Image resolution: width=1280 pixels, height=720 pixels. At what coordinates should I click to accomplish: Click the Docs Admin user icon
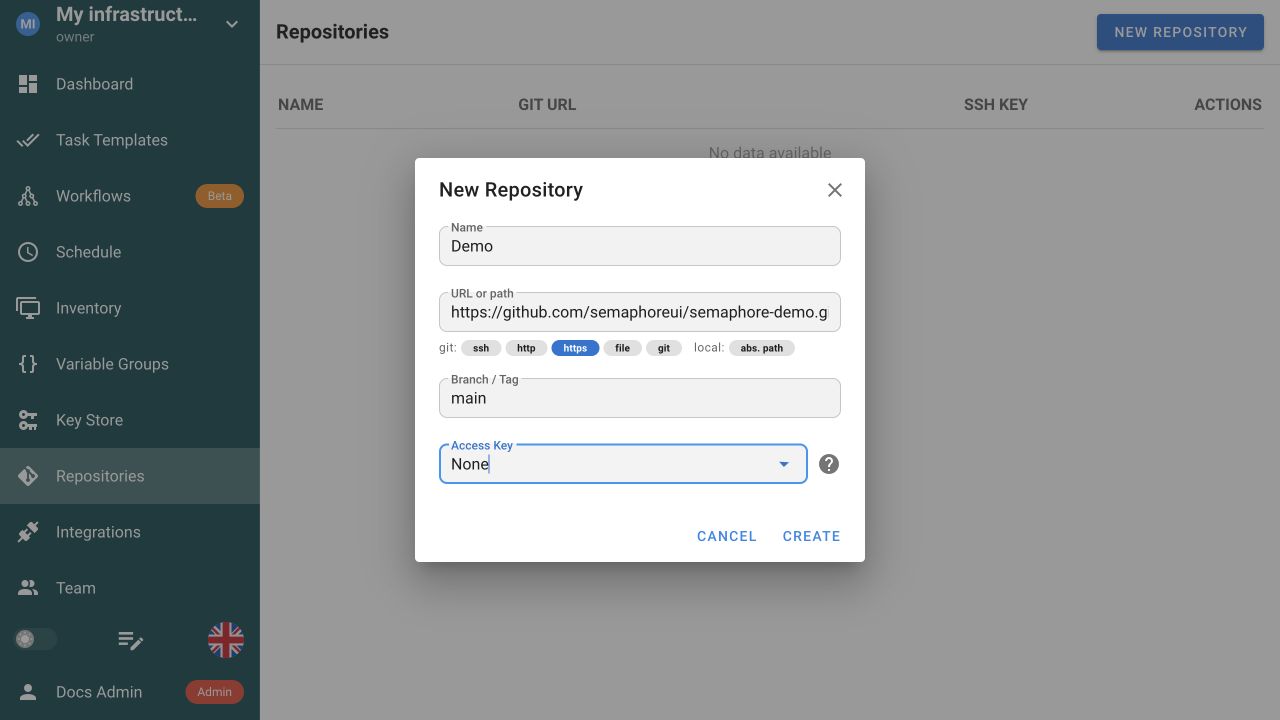click(x=28, y=692)
